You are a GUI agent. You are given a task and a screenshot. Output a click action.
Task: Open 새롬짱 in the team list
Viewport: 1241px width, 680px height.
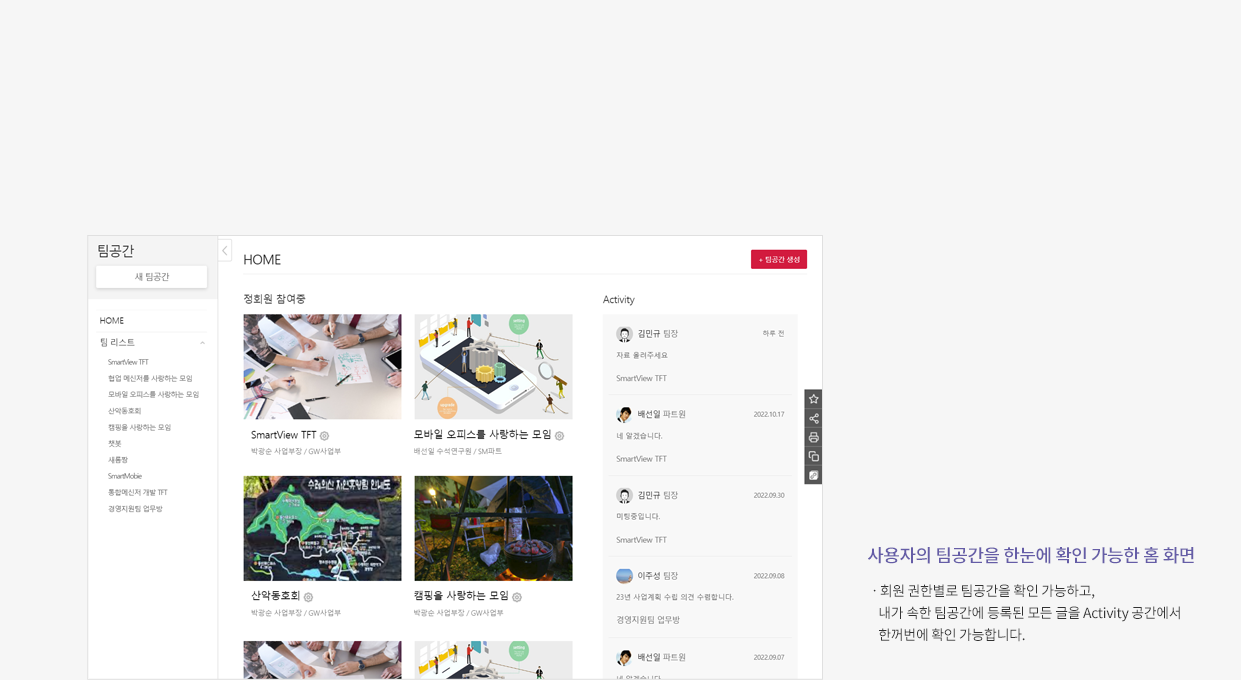[118, 460]
